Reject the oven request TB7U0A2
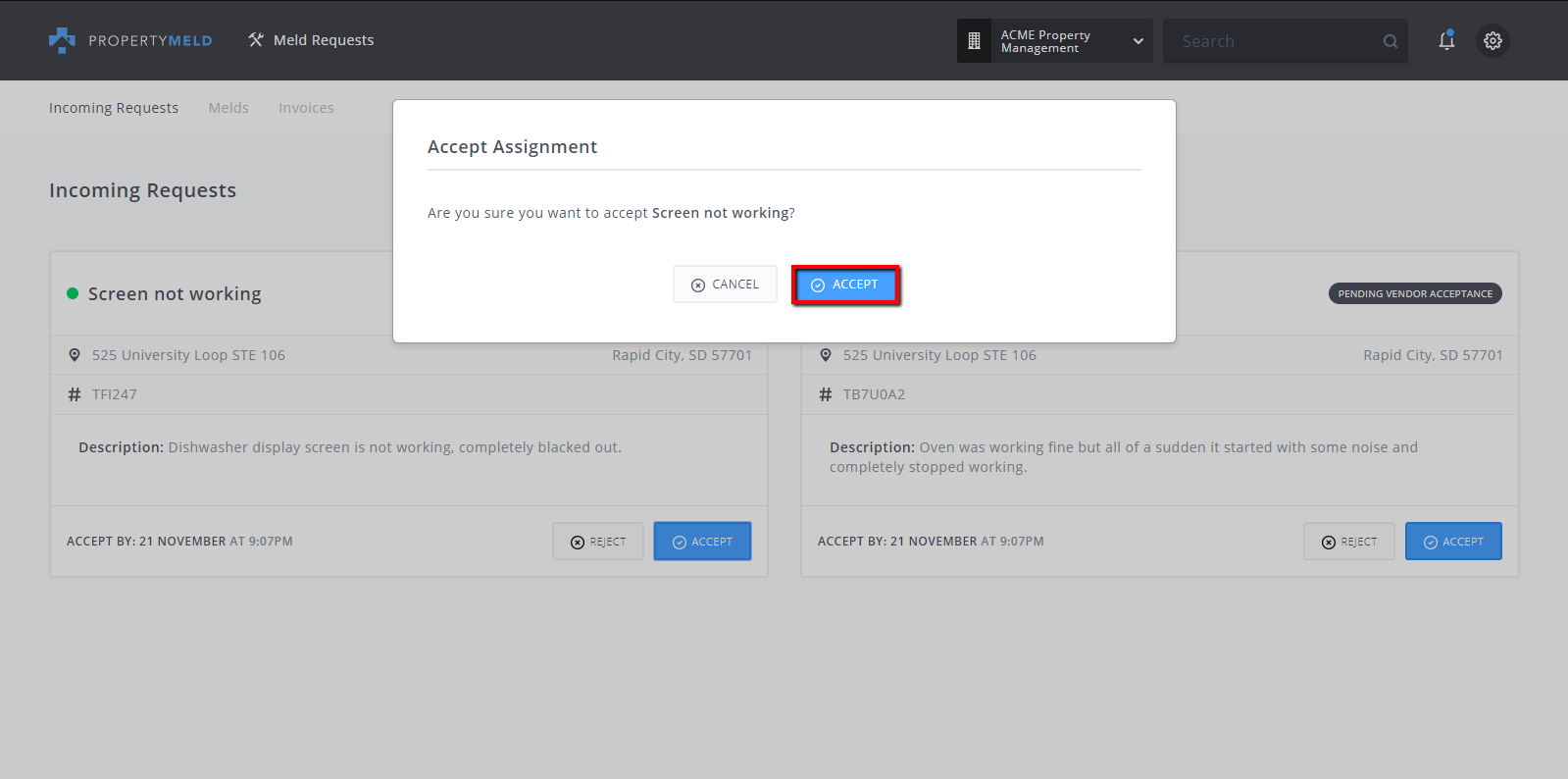 [x=1348, y=542]
